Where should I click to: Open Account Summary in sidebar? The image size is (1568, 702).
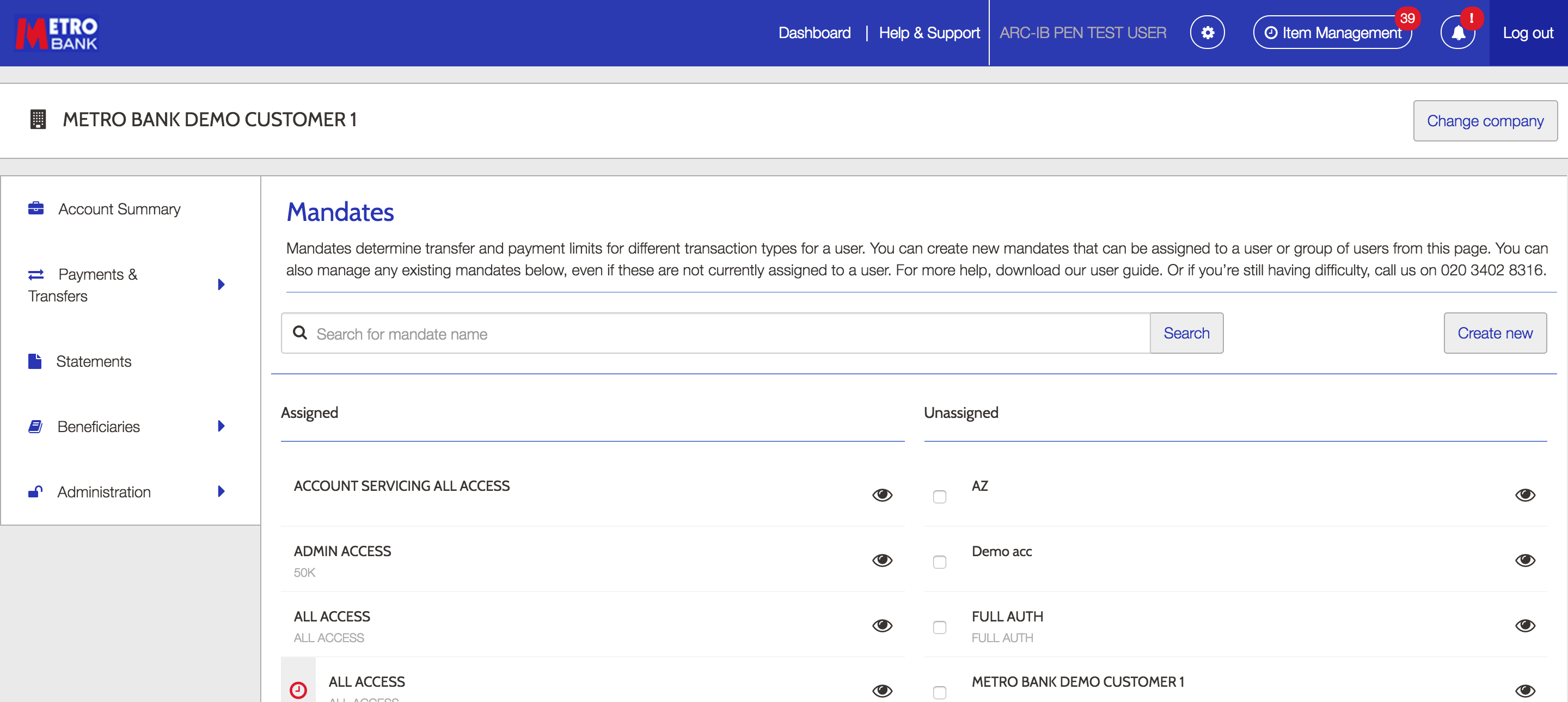(x=119, y=208)
